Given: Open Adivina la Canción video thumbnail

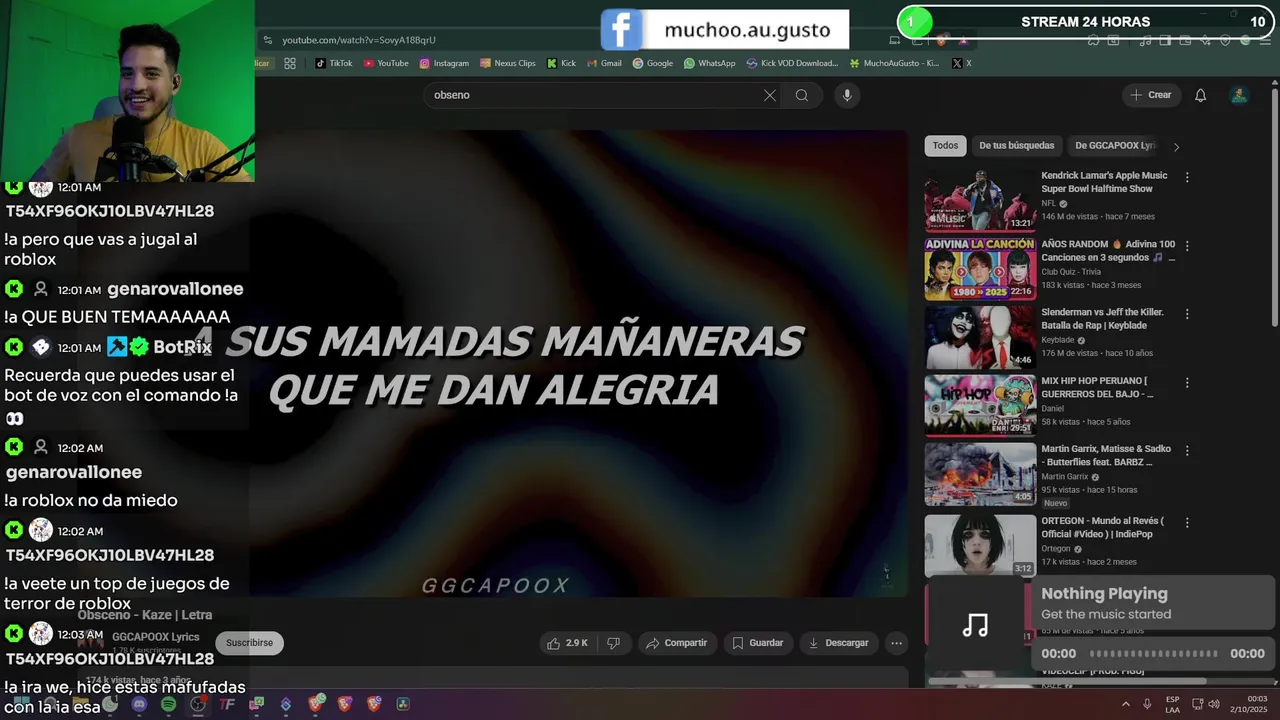Looking at the screenshot, I should (x=980, y=268).
